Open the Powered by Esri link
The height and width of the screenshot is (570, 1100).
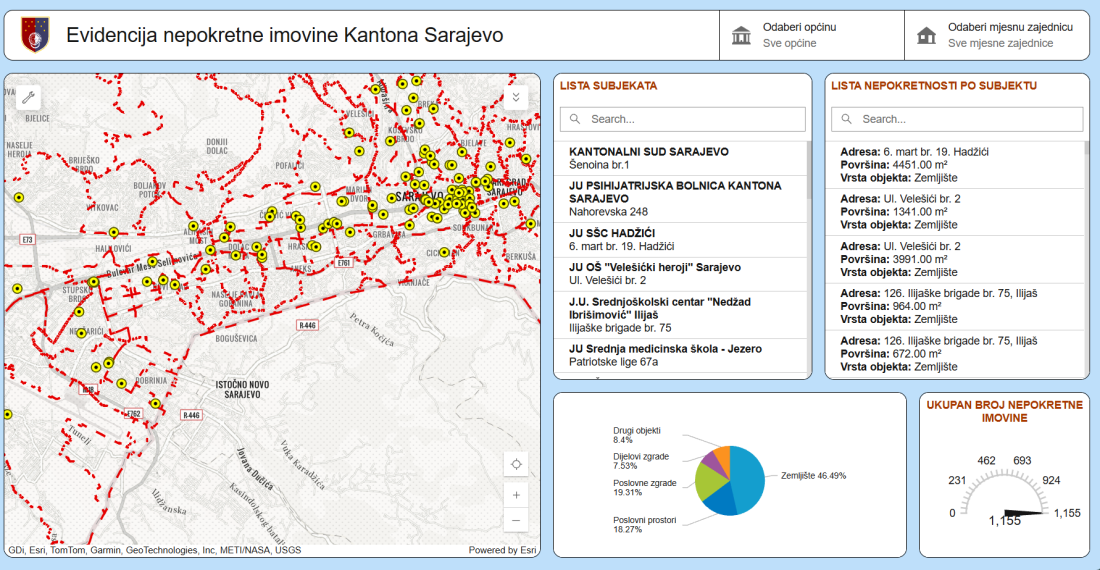502,550
